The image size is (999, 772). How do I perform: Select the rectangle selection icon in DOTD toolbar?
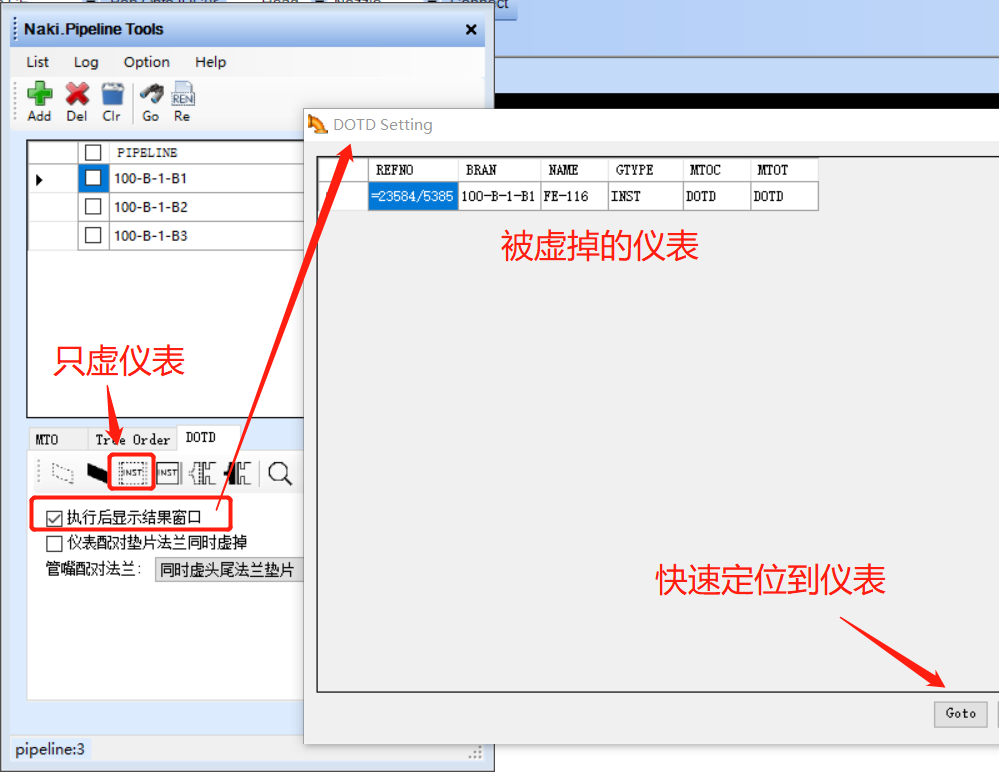click(60, 472)
